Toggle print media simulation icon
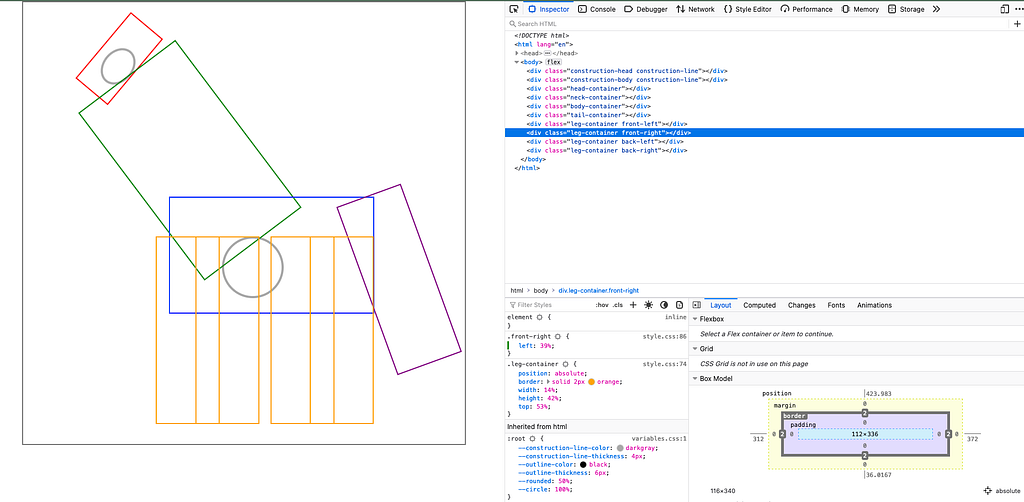The height and width of the screenshot is (502, 1024). [679, 305]
